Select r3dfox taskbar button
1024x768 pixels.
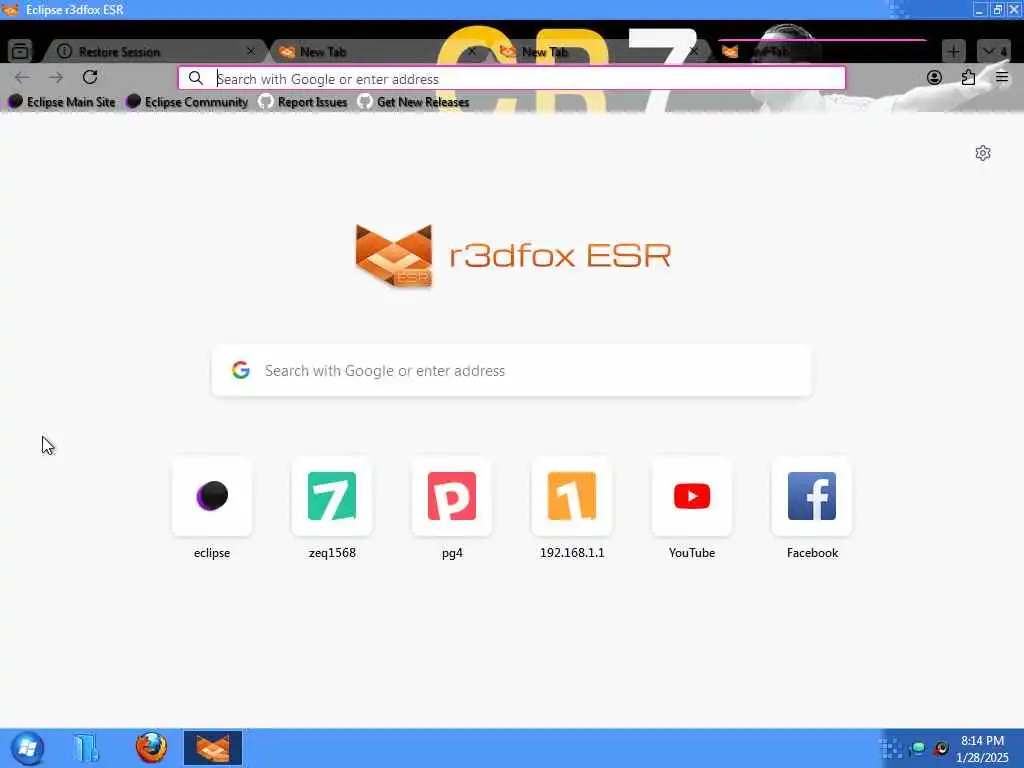[x=213, y=748]
